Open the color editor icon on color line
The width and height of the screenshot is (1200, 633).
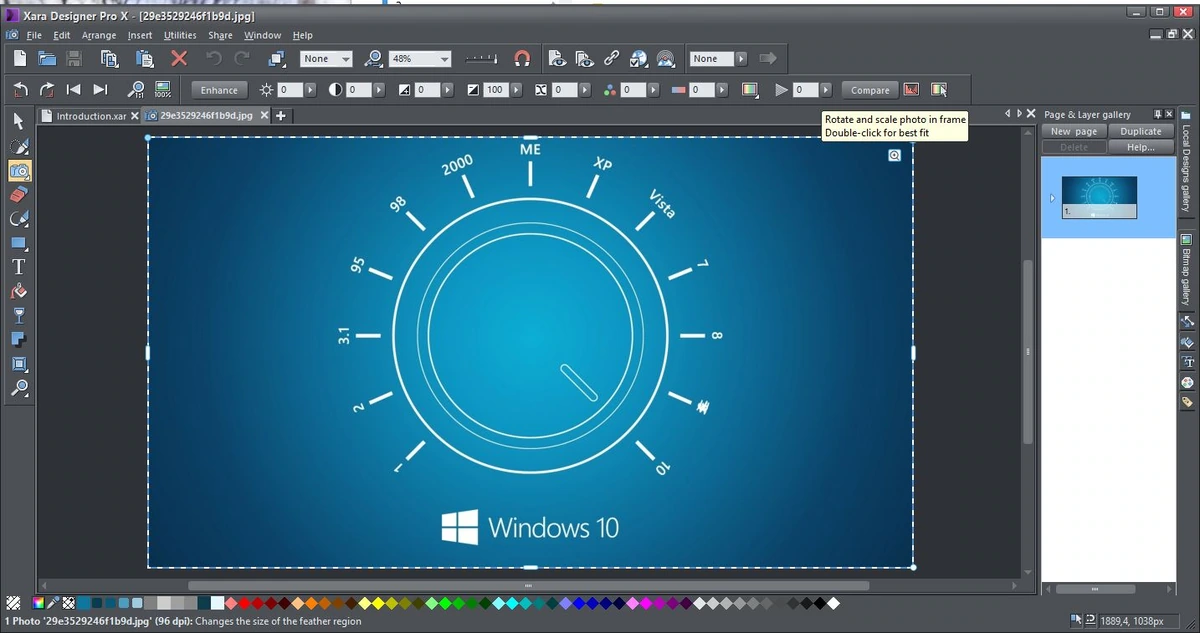point(39,603)
